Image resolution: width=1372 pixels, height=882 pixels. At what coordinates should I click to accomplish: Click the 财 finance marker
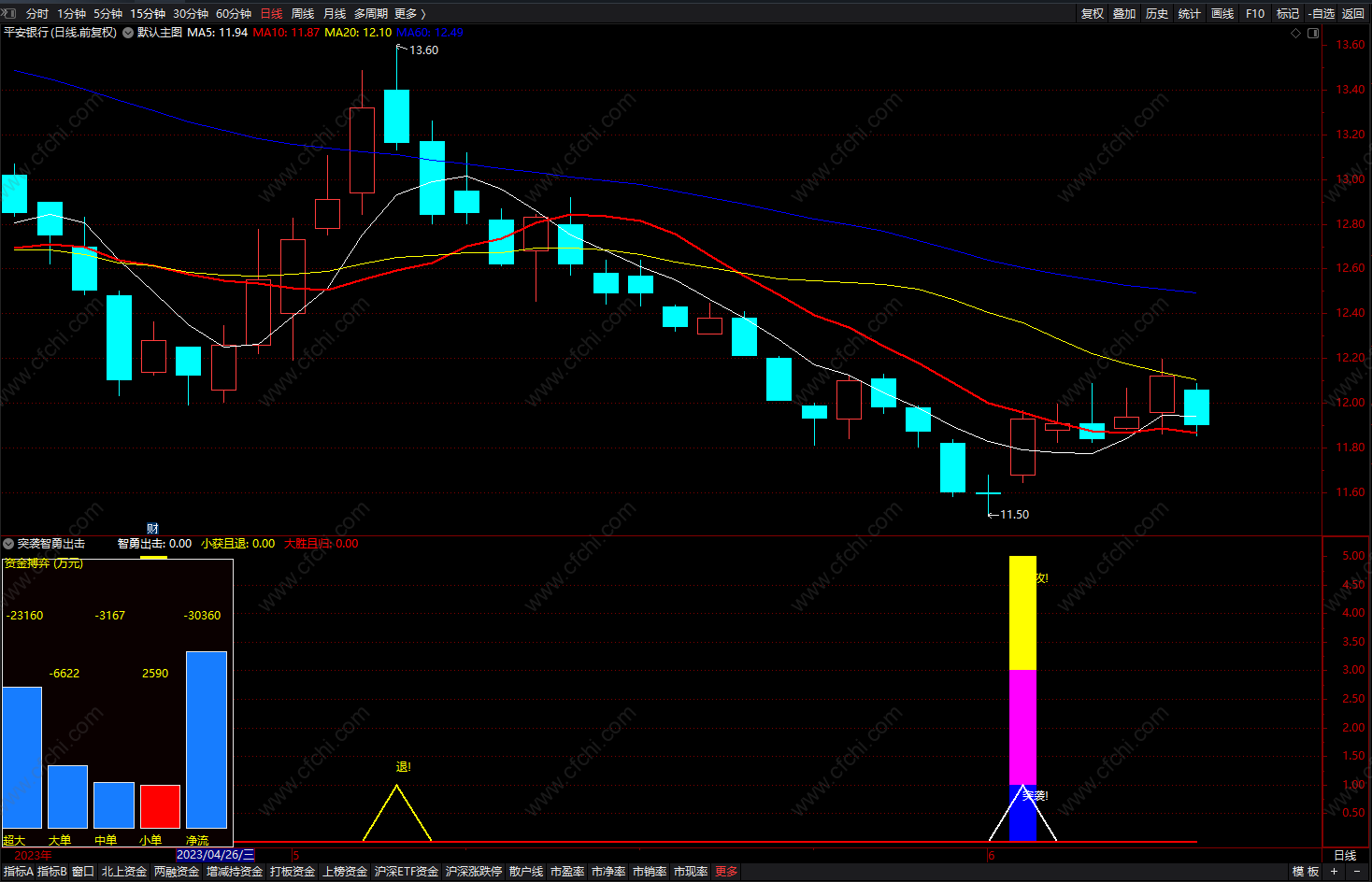tap(152, 529)
